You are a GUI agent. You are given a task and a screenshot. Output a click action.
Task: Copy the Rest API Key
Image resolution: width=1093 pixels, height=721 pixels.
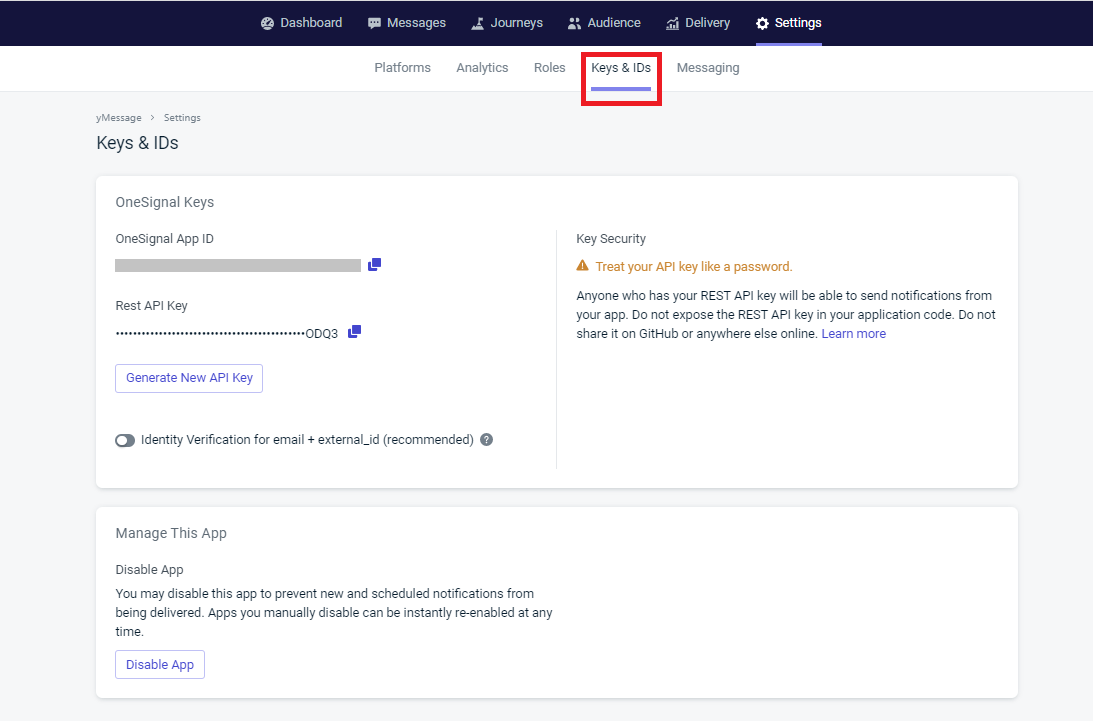tap(354, 331)
